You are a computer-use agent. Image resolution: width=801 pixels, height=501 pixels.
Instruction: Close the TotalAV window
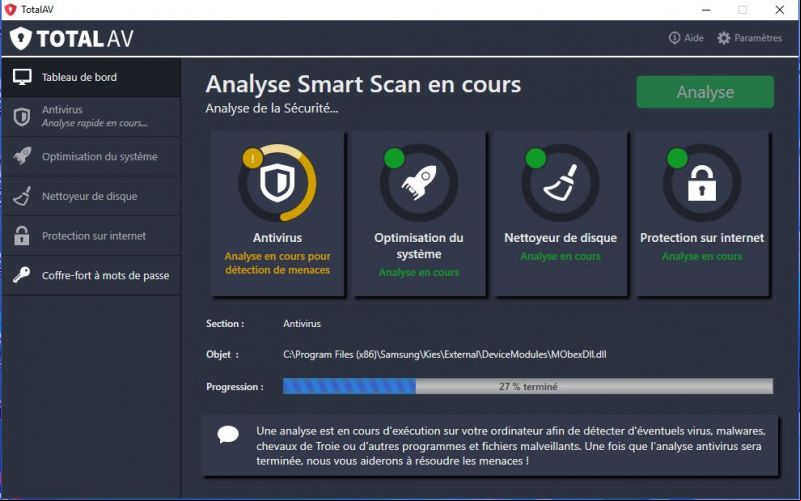point(780,10)
